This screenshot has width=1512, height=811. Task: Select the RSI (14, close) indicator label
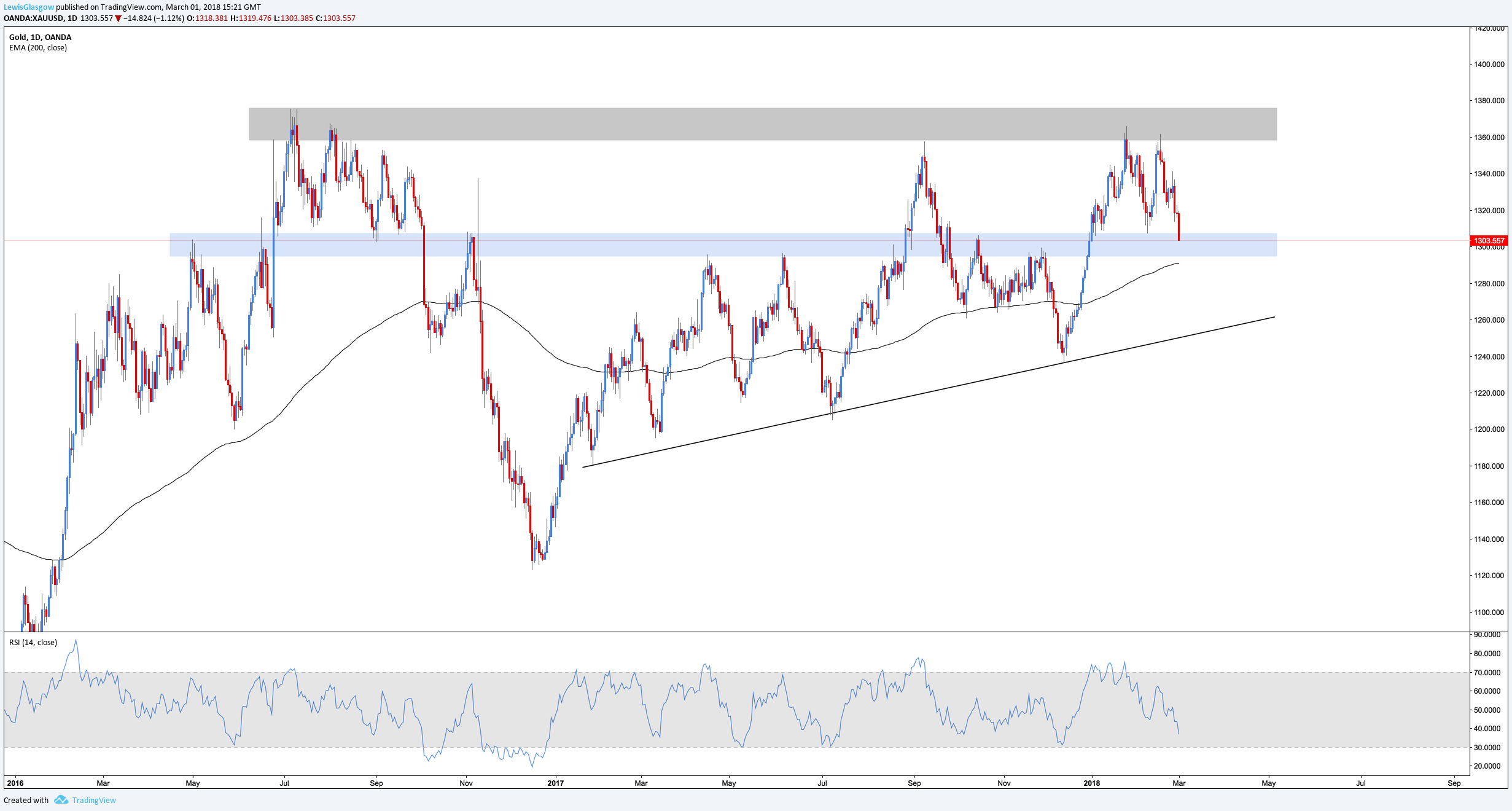coord(33,643)
